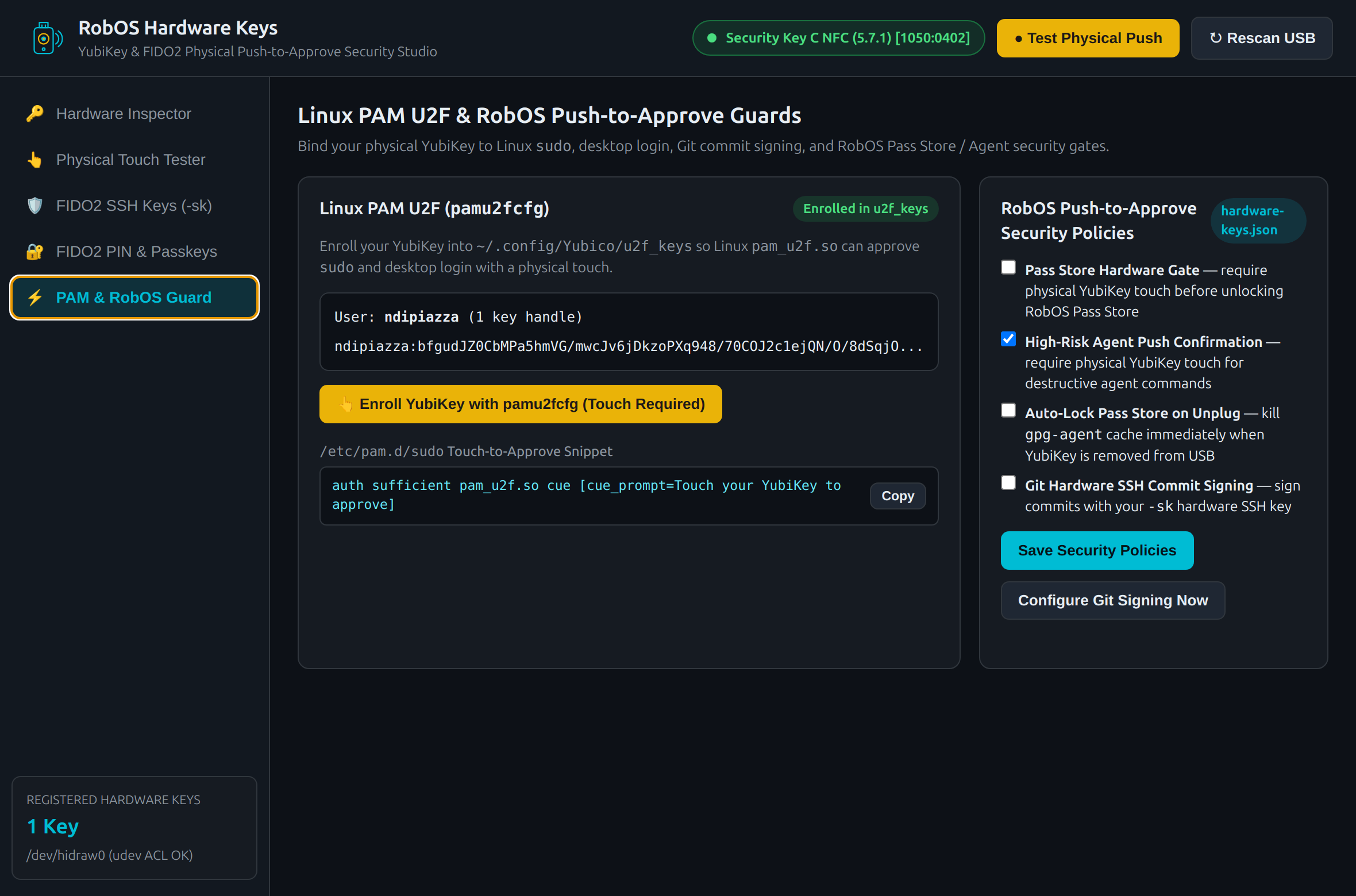Click the hand icon on Enroll YubiKey button
This screenshot has width=1356, height=896.
pos(345,404)
